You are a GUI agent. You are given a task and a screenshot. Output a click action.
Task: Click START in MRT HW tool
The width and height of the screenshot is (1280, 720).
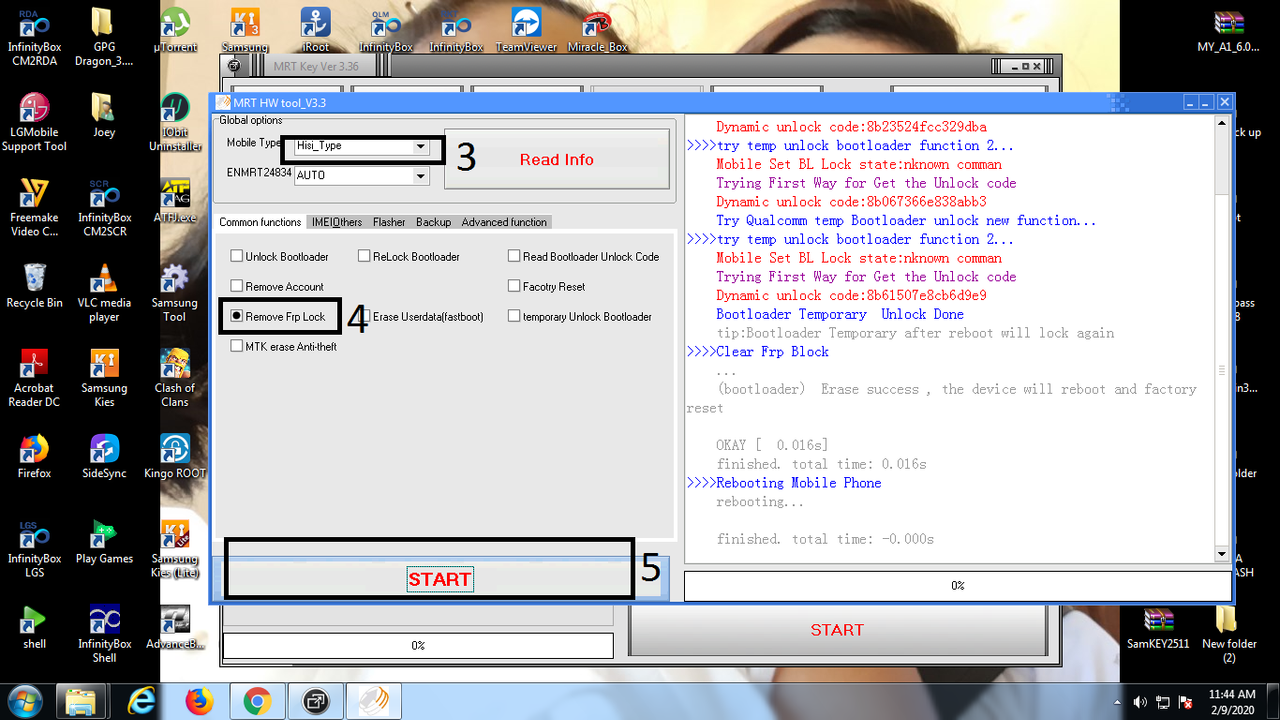click(x=439, y=579)
